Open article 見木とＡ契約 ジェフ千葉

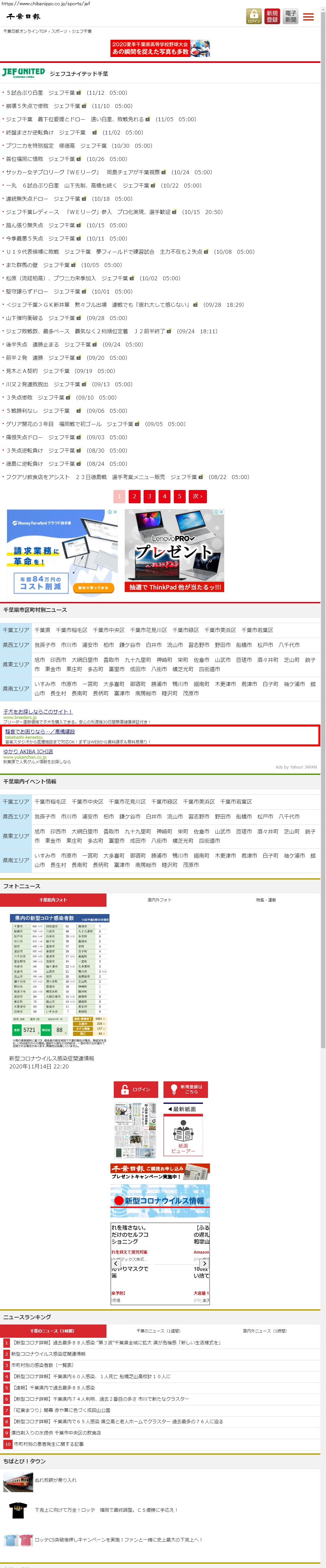click(38, 371)
